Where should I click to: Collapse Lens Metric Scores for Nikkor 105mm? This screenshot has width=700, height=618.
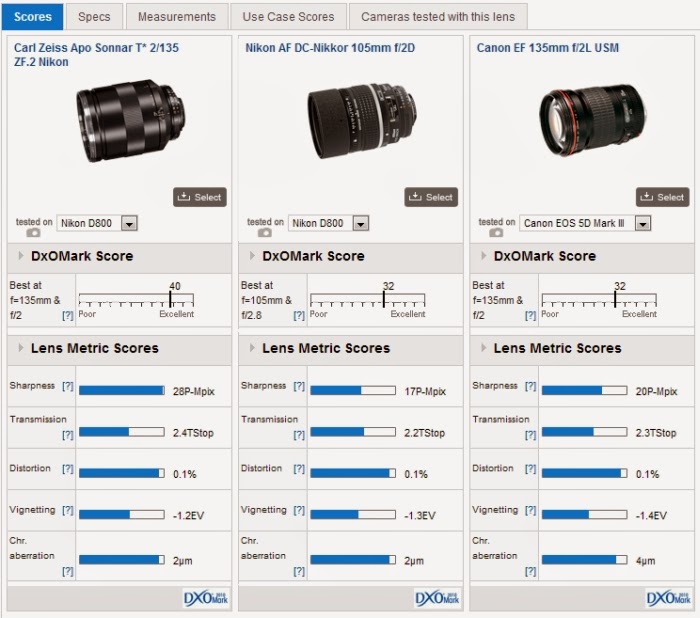[x=252, y=348]
